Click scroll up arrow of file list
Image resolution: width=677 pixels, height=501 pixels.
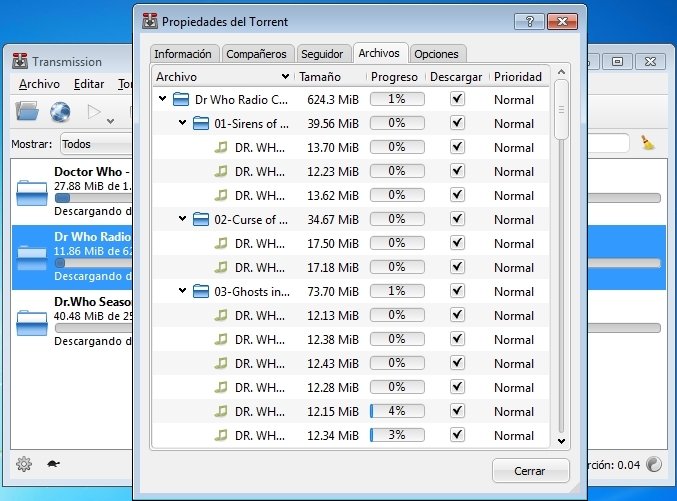(561, 72)
